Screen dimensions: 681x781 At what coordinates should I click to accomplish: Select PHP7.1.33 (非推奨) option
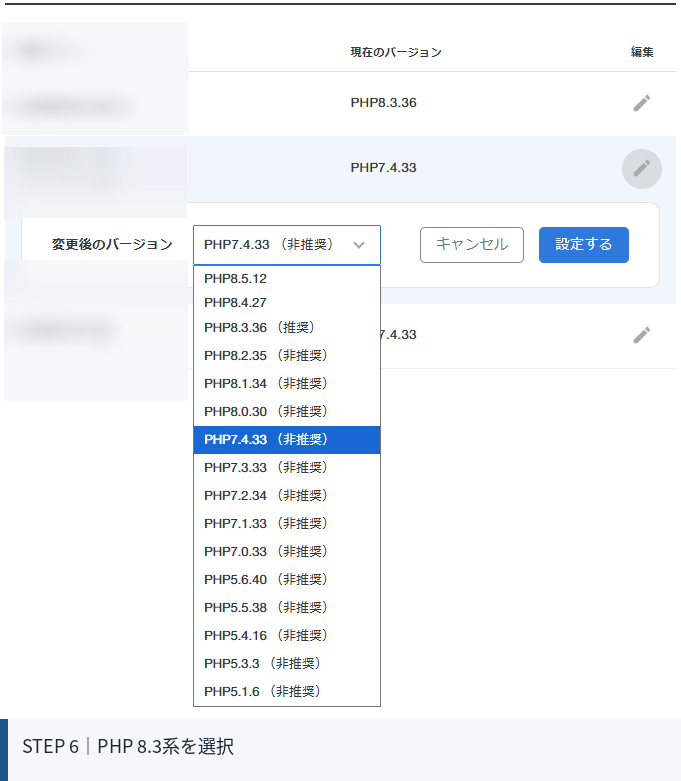pos(287,523)
